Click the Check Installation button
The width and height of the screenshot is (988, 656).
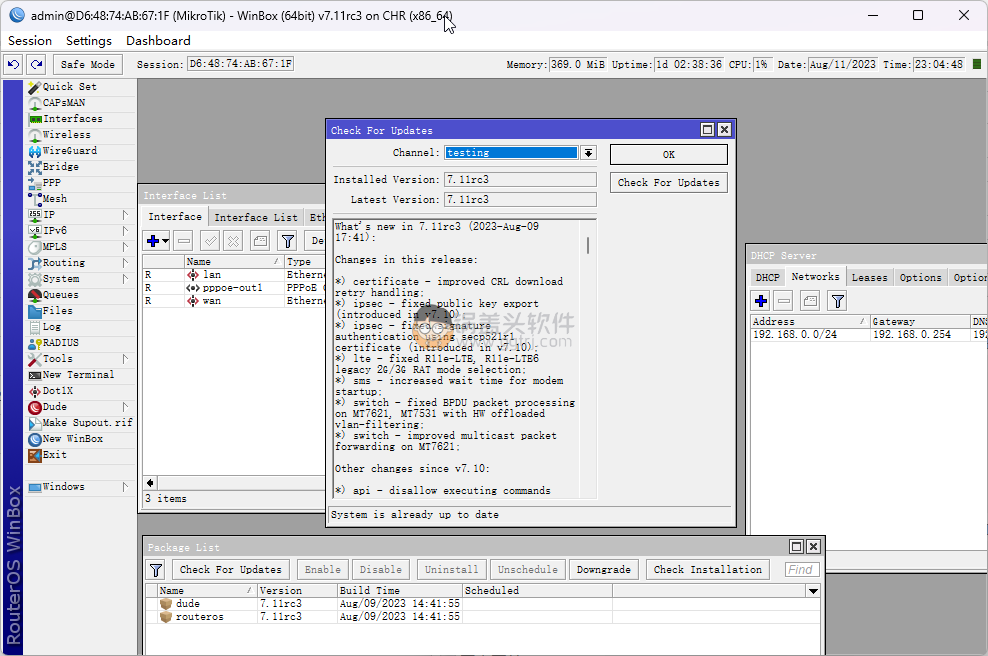708,570
